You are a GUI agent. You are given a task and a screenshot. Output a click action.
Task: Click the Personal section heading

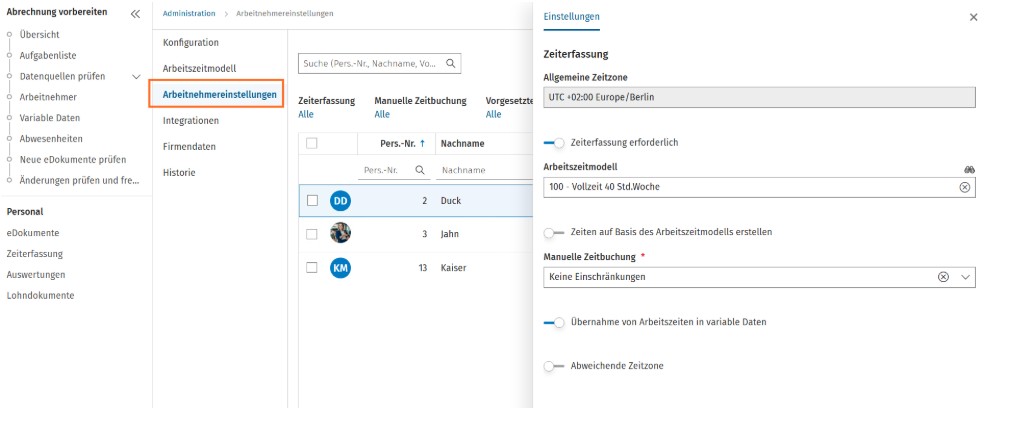pyautogui.click(x=24, y=212)
